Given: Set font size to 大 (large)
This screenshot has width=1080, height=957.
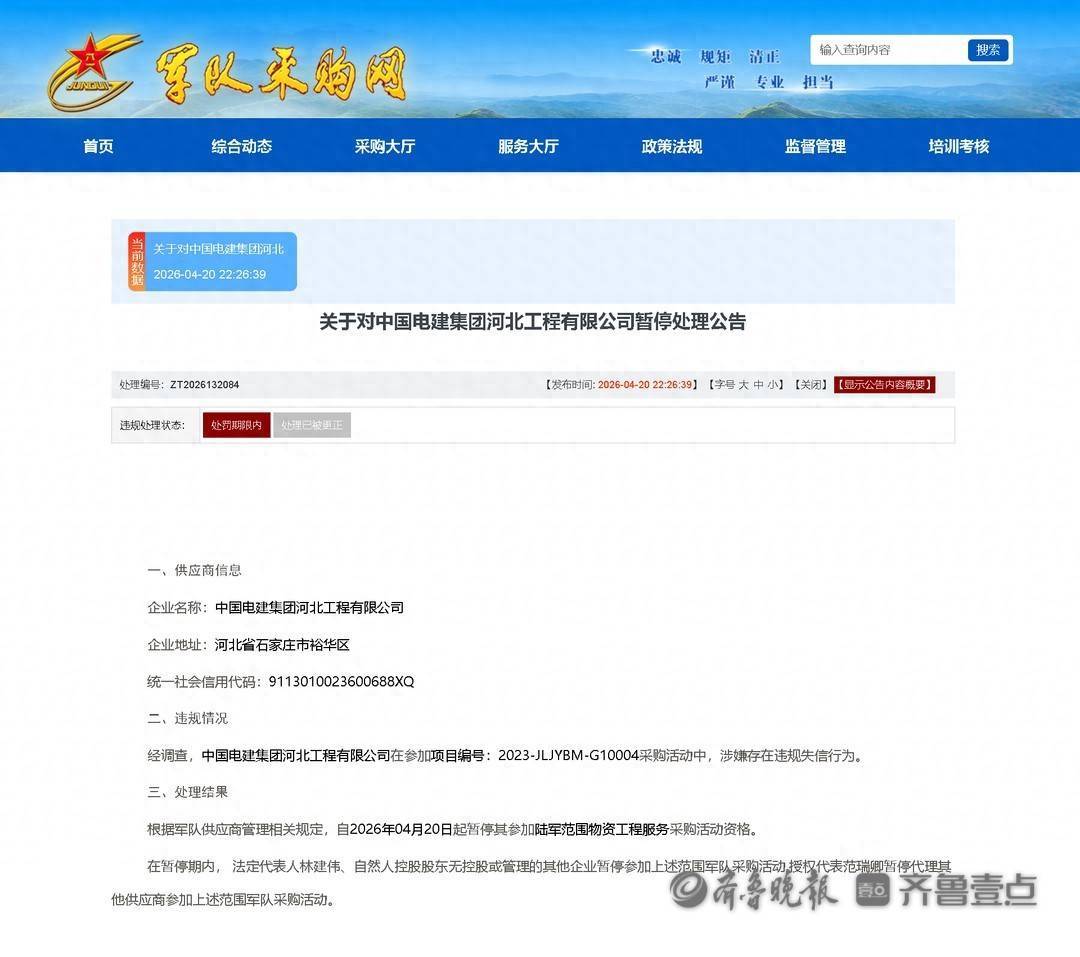Looking at the screenshot, I should (743, 385).
